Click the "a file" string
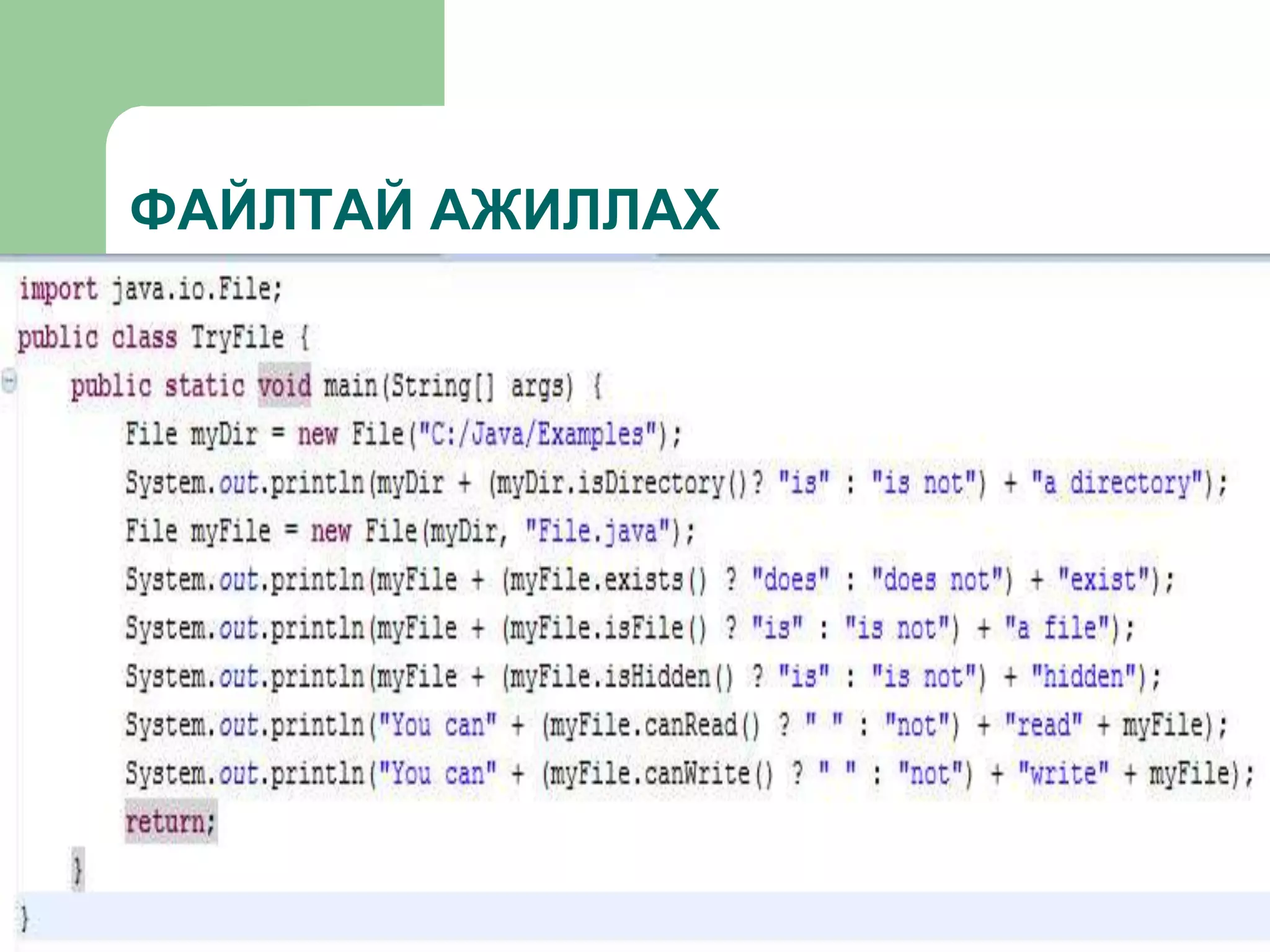This screenshot has height=952, width=1270. (1058, 628)
